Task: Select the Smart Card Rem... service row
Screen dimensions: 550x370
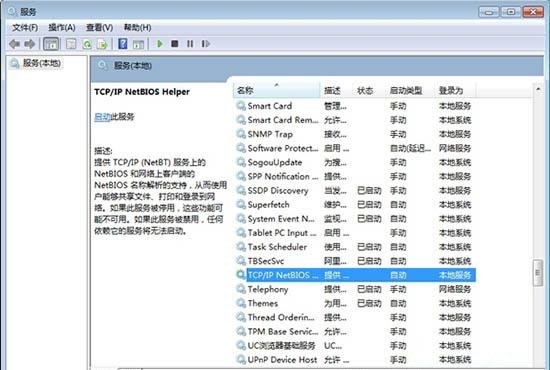Action: (355, 120)
